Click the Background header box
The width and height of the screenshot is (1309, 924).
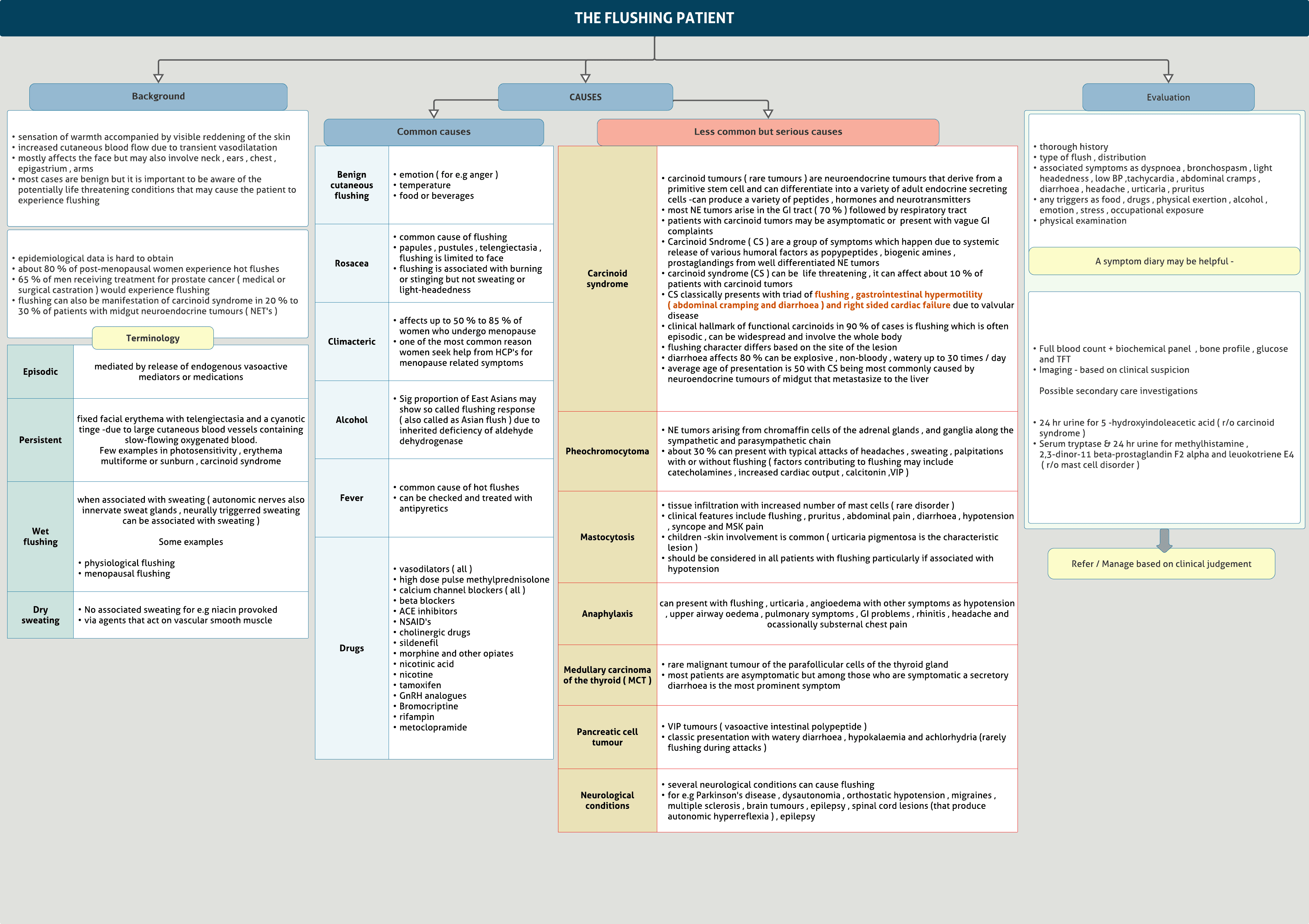click(158, 96)
